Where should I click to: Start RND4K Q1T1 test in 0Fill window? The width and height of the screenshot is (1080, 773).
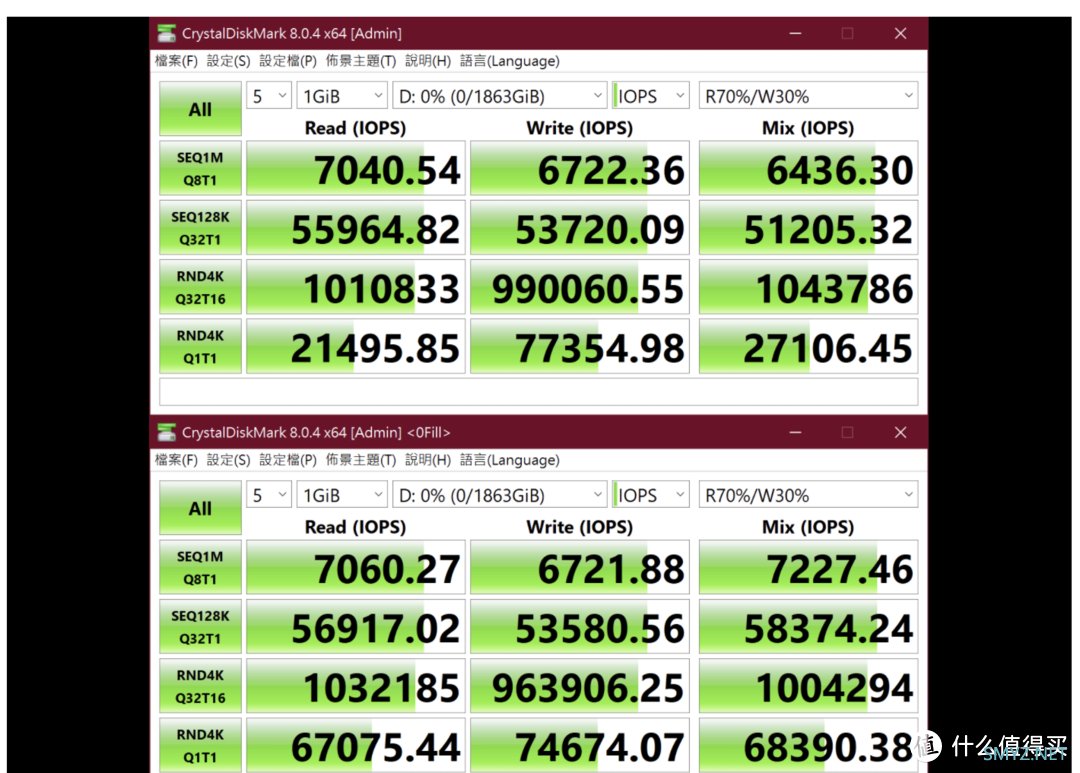[x=200, y=745]
